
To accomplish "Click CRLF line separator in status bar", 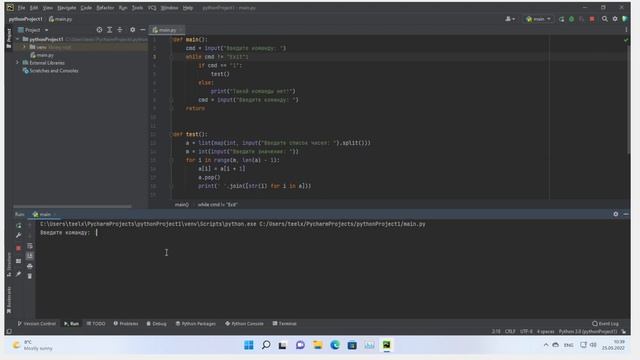I will click(x=510, y=331).
